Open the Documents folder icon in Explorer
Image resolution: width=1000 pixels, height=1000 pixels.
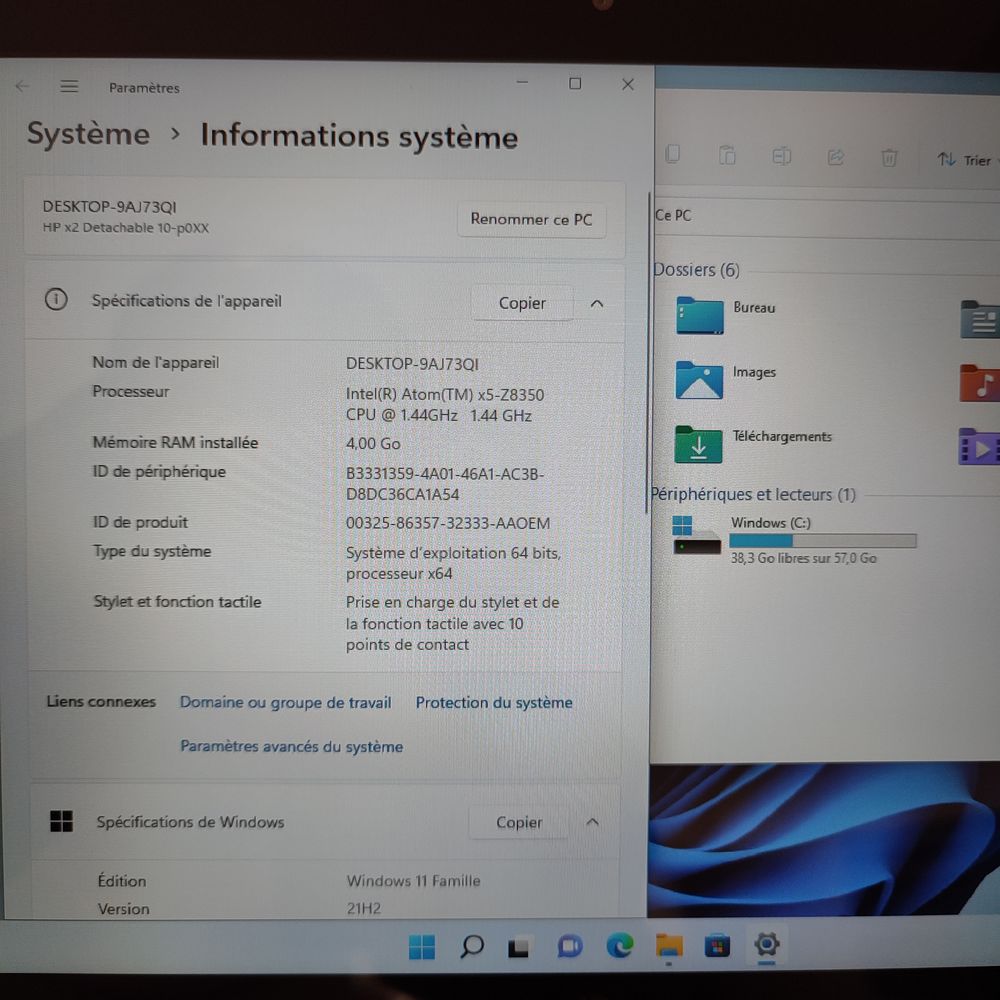(x=980, y=319)
